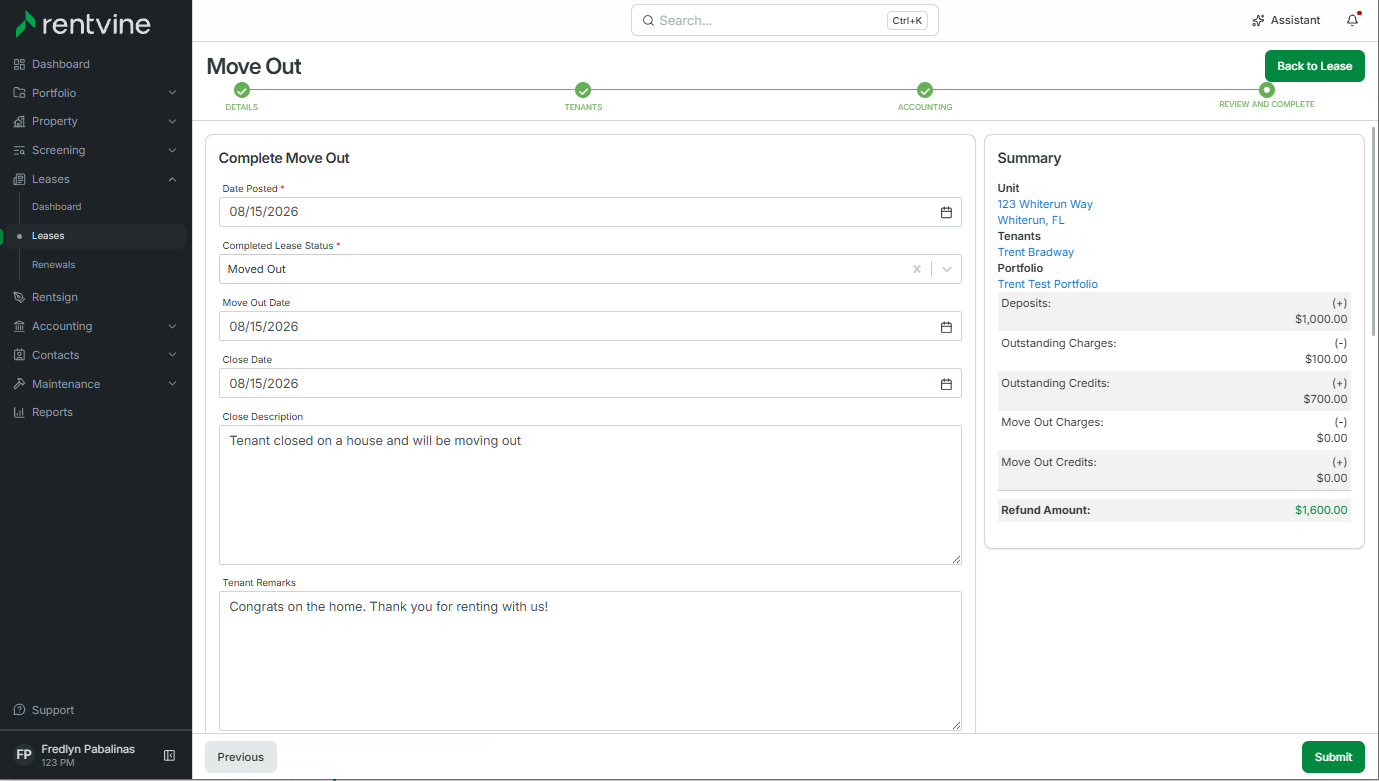Collapse the Leases sidebar section
Screen dimensions: 1379x781
[172, 179]
